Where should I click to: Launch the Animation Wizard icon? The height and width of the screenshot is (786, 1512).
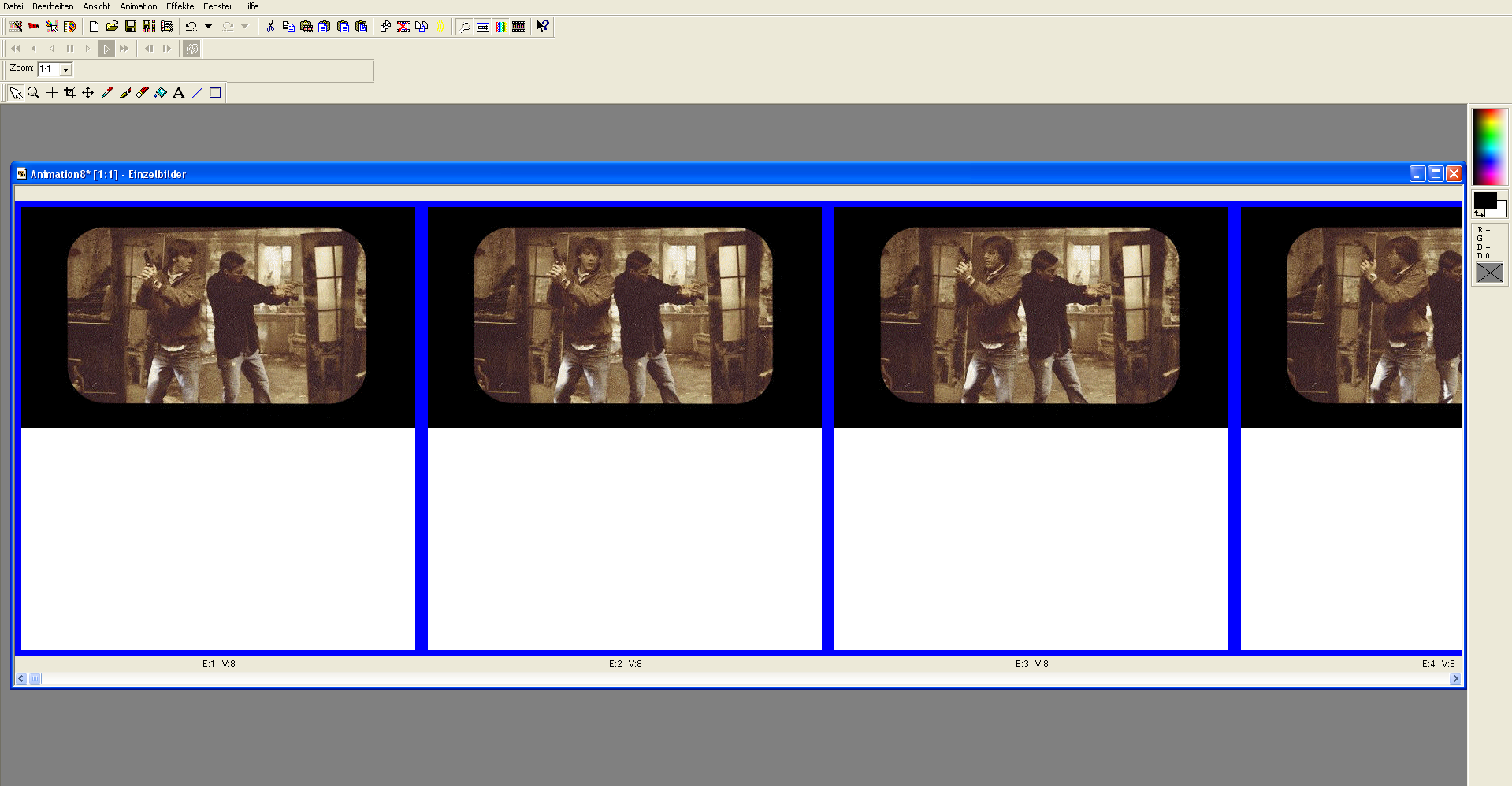coord(16,26)
